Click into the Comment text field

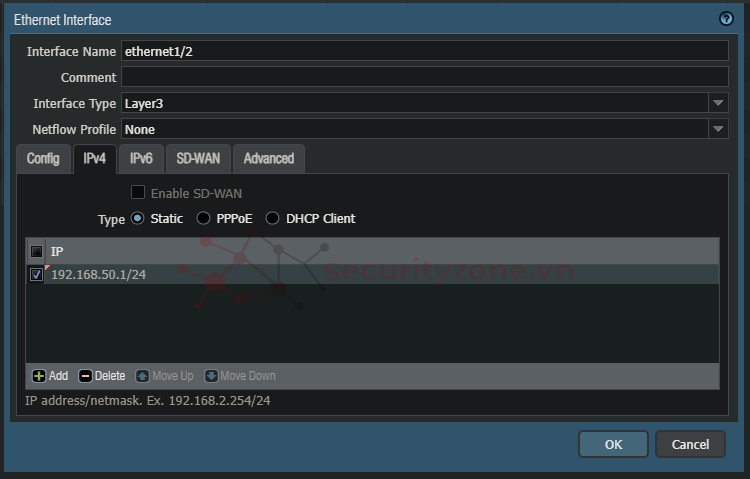point(424,77)
